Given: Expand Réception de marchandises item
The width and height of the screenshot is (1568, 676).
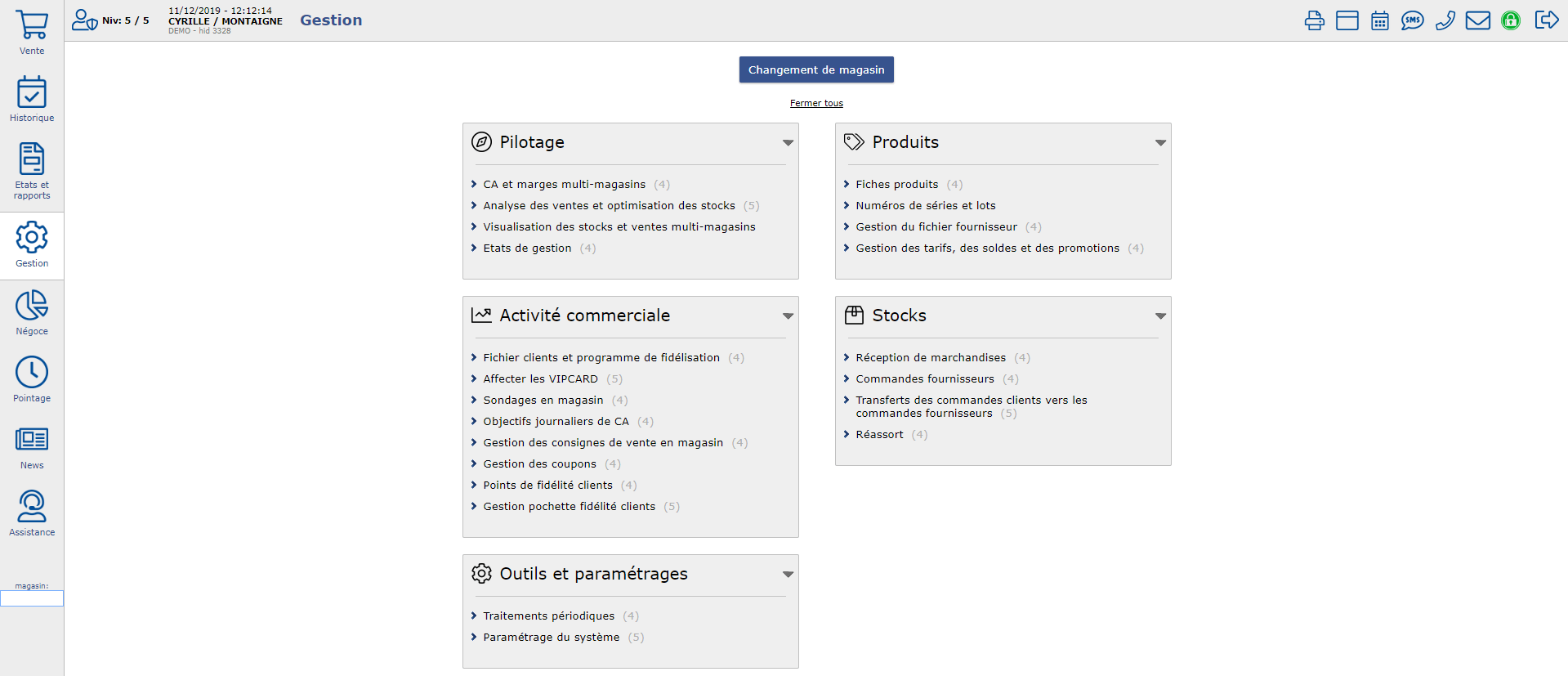Looking at the screenshot, I should (930, 358).
